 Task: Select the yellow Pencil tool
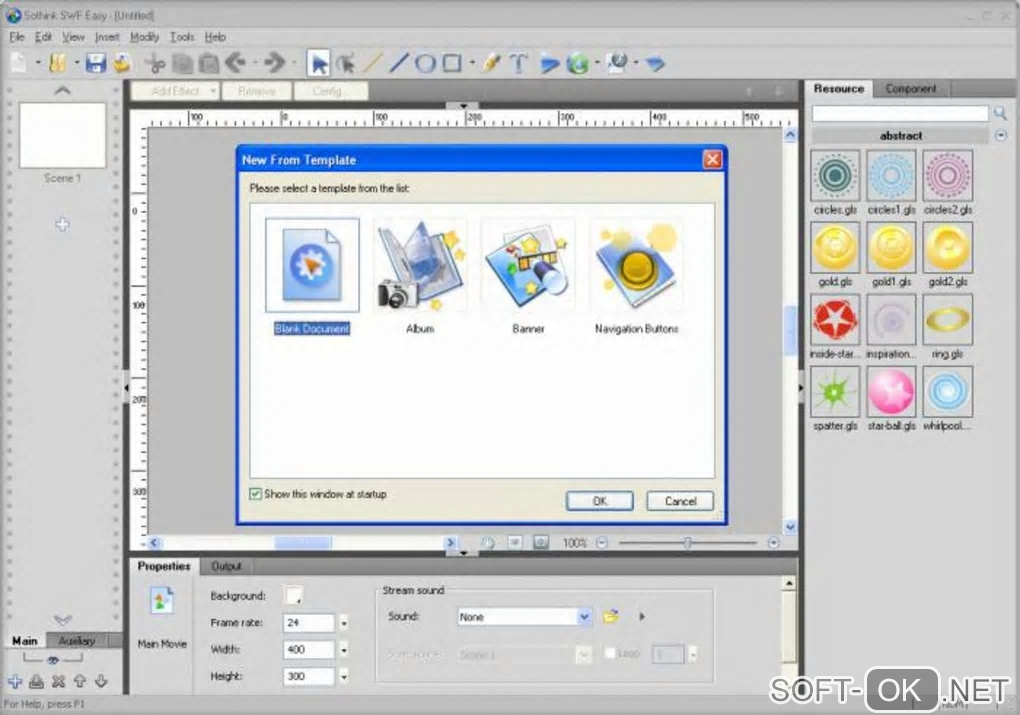[373, 63]
